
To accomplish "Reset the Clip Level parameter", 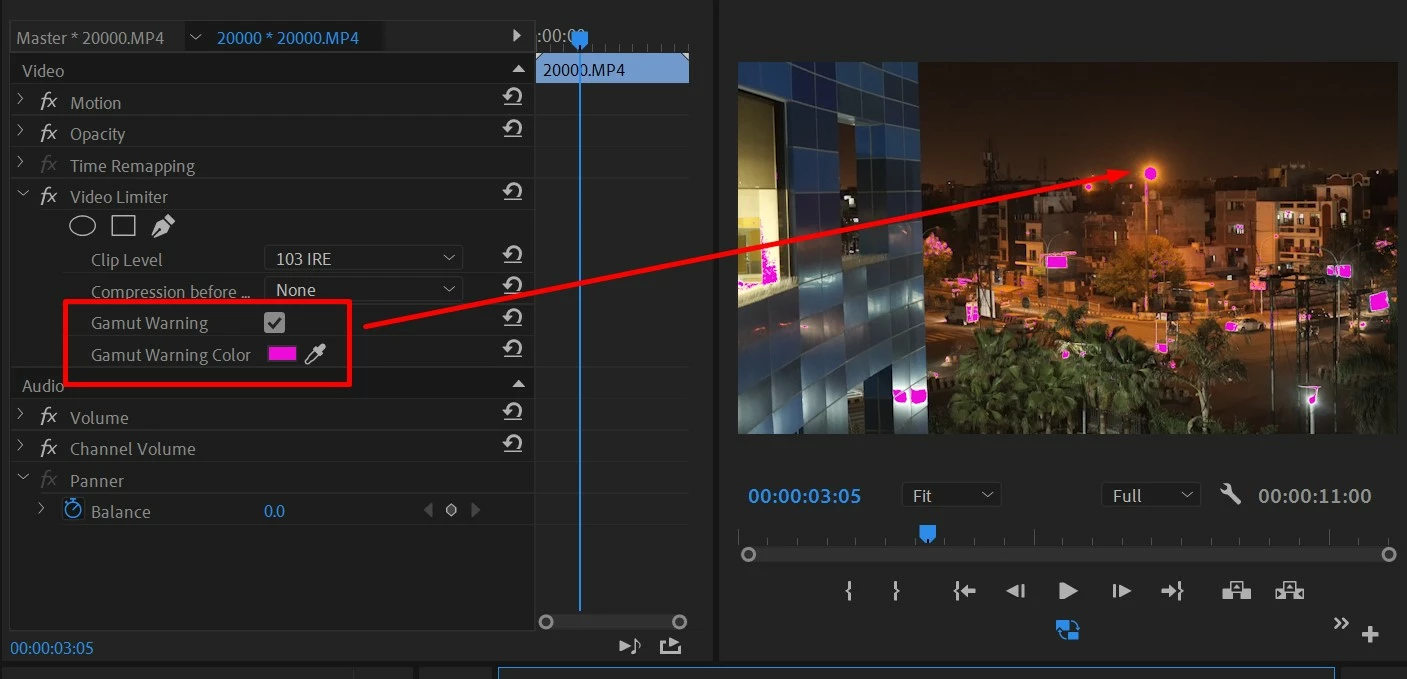I will (x=512, y=254).
